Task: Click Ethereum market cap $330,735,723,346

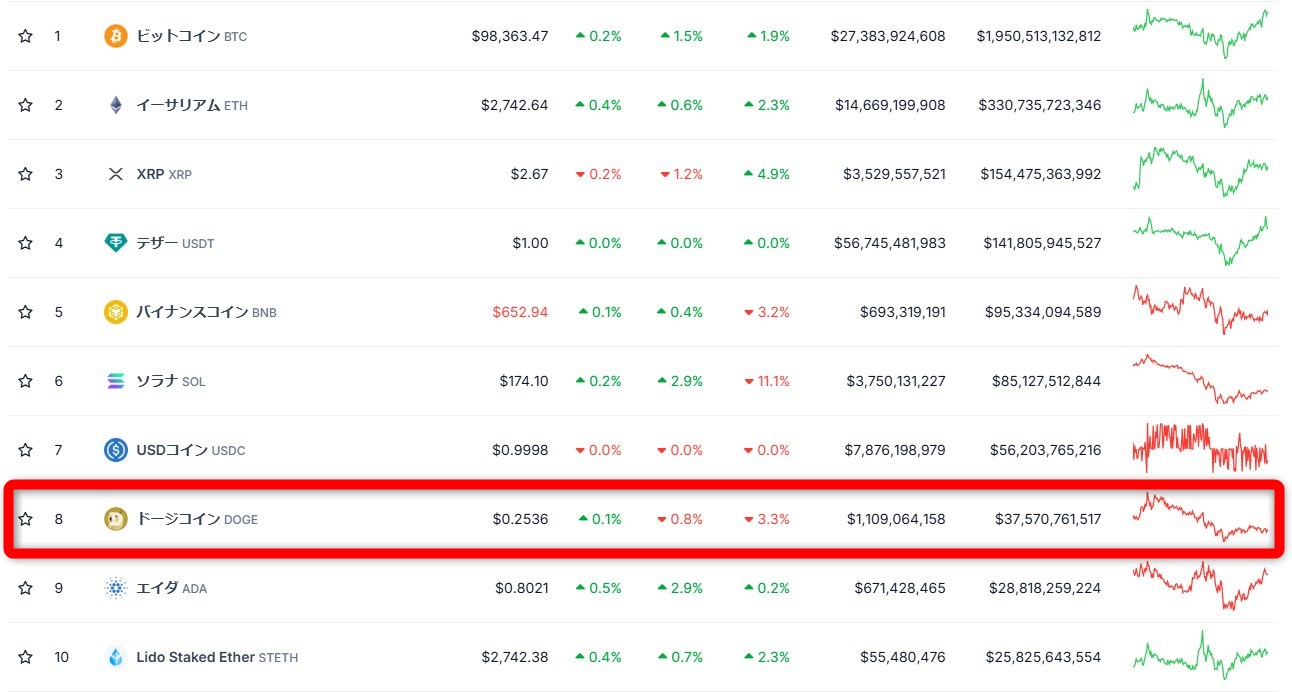Action: point(1041,105)
